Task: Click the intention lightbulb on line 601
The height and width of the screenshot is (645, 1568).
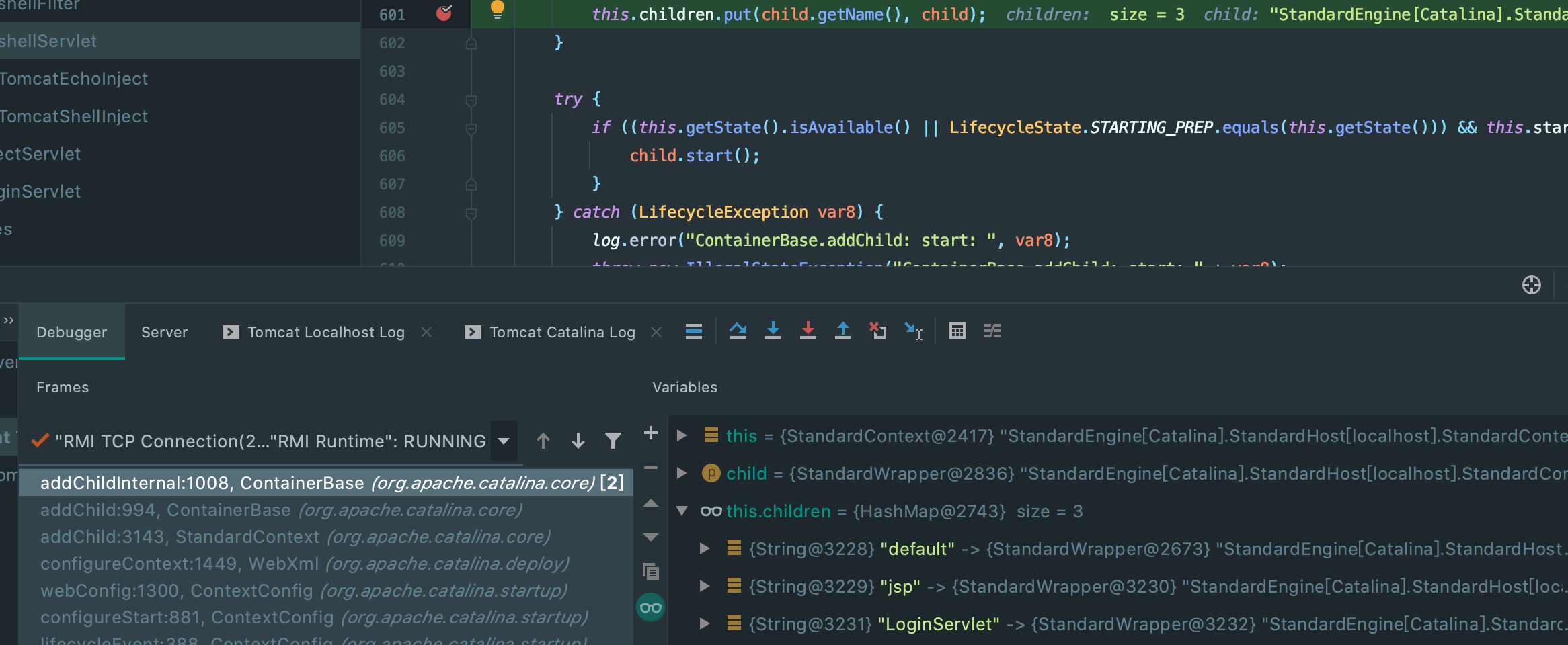Action: click(497, 10)
